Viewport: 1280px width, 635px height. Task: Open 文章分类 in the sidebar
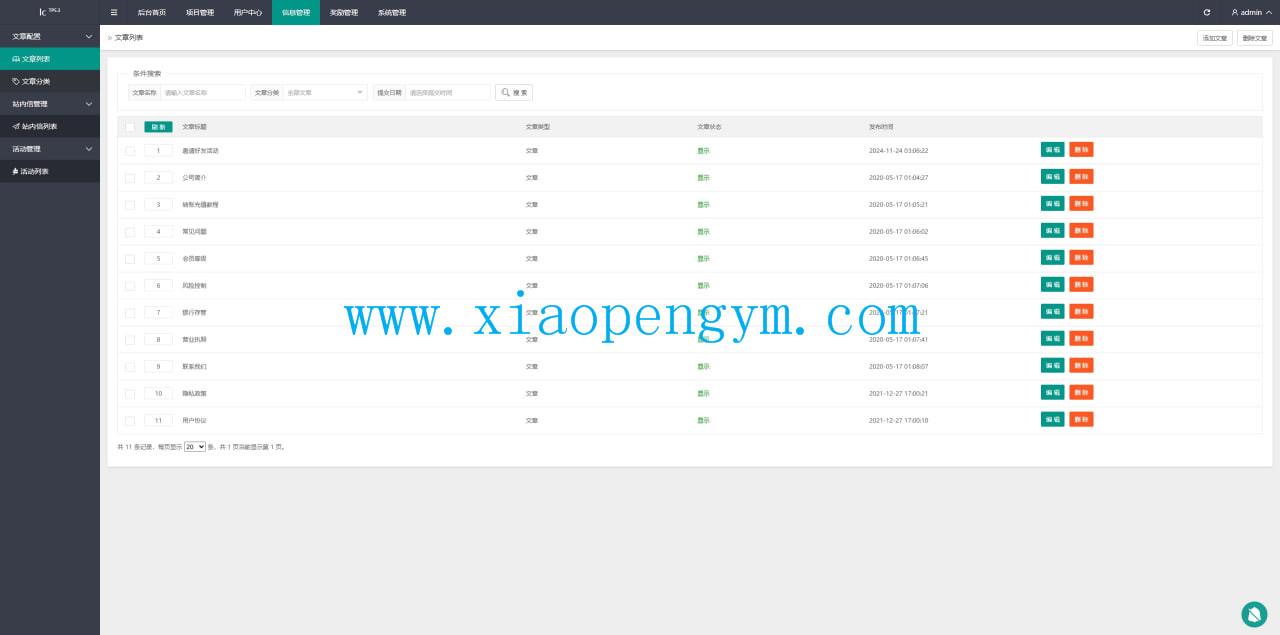click(x=50, y=81)
